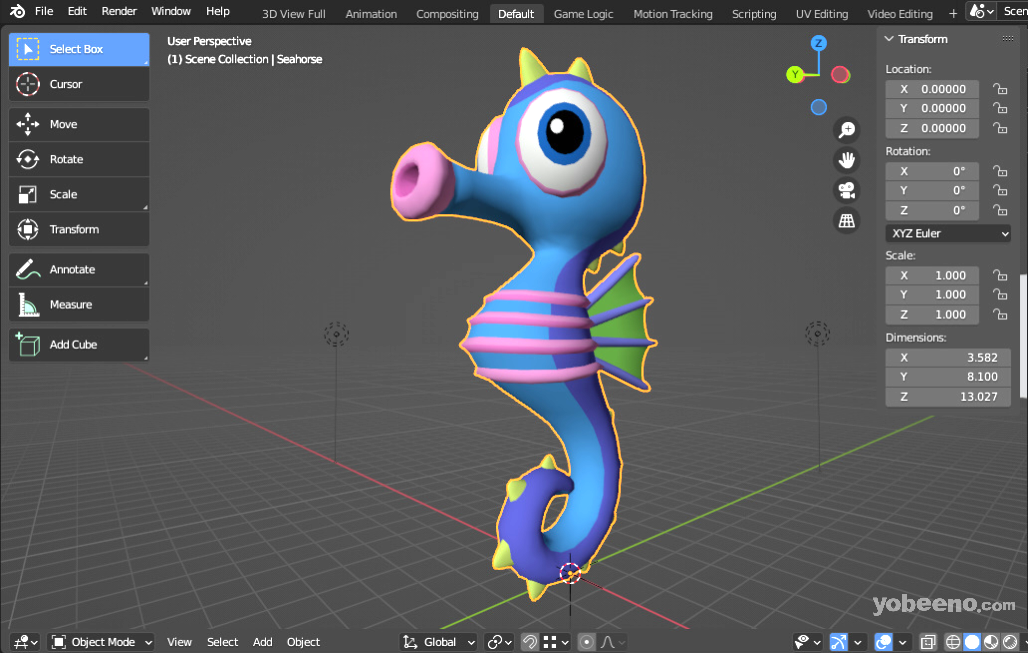Open Transform panel drag-handle dots
This screenshot has height=653, width=1028.
[1008, 39]
